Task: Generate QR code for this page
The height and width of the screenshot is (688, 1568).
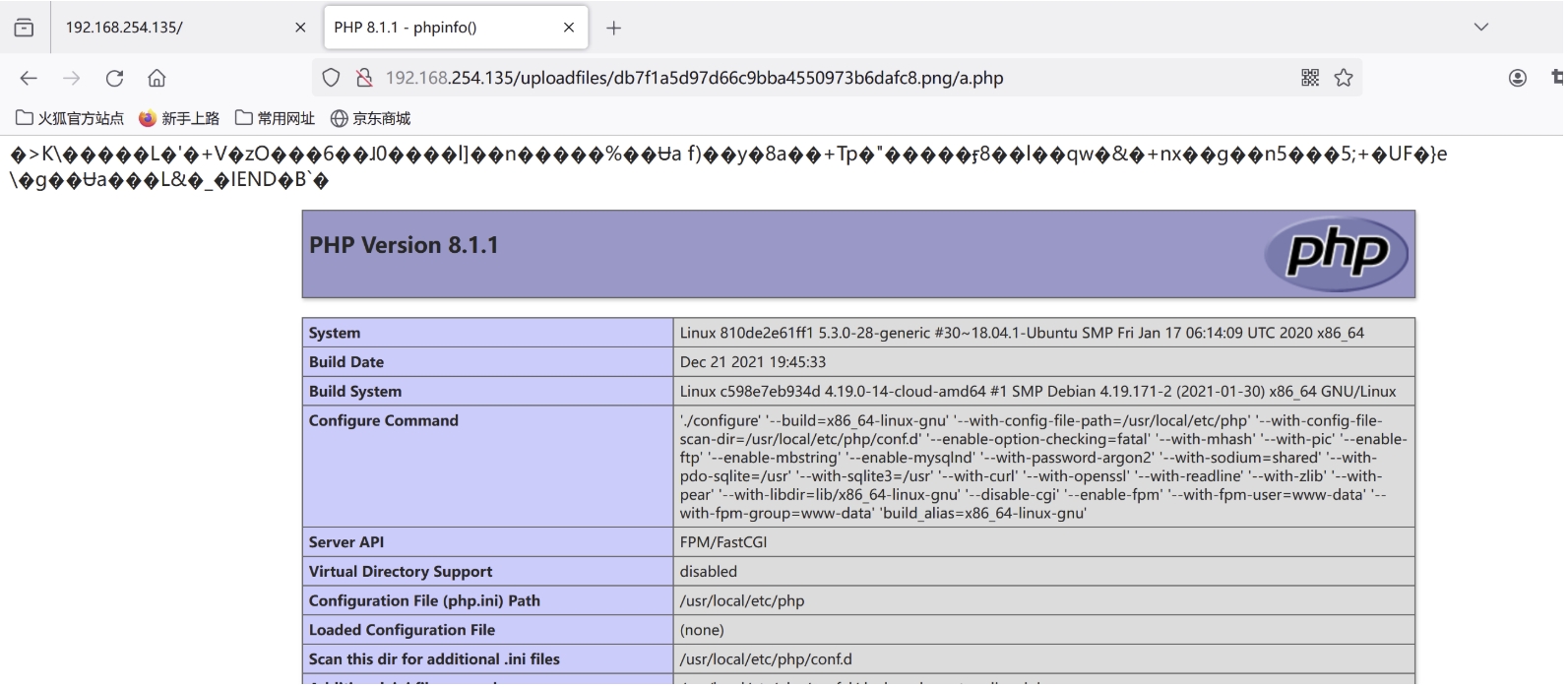Action: click(x=1310, y=78)
